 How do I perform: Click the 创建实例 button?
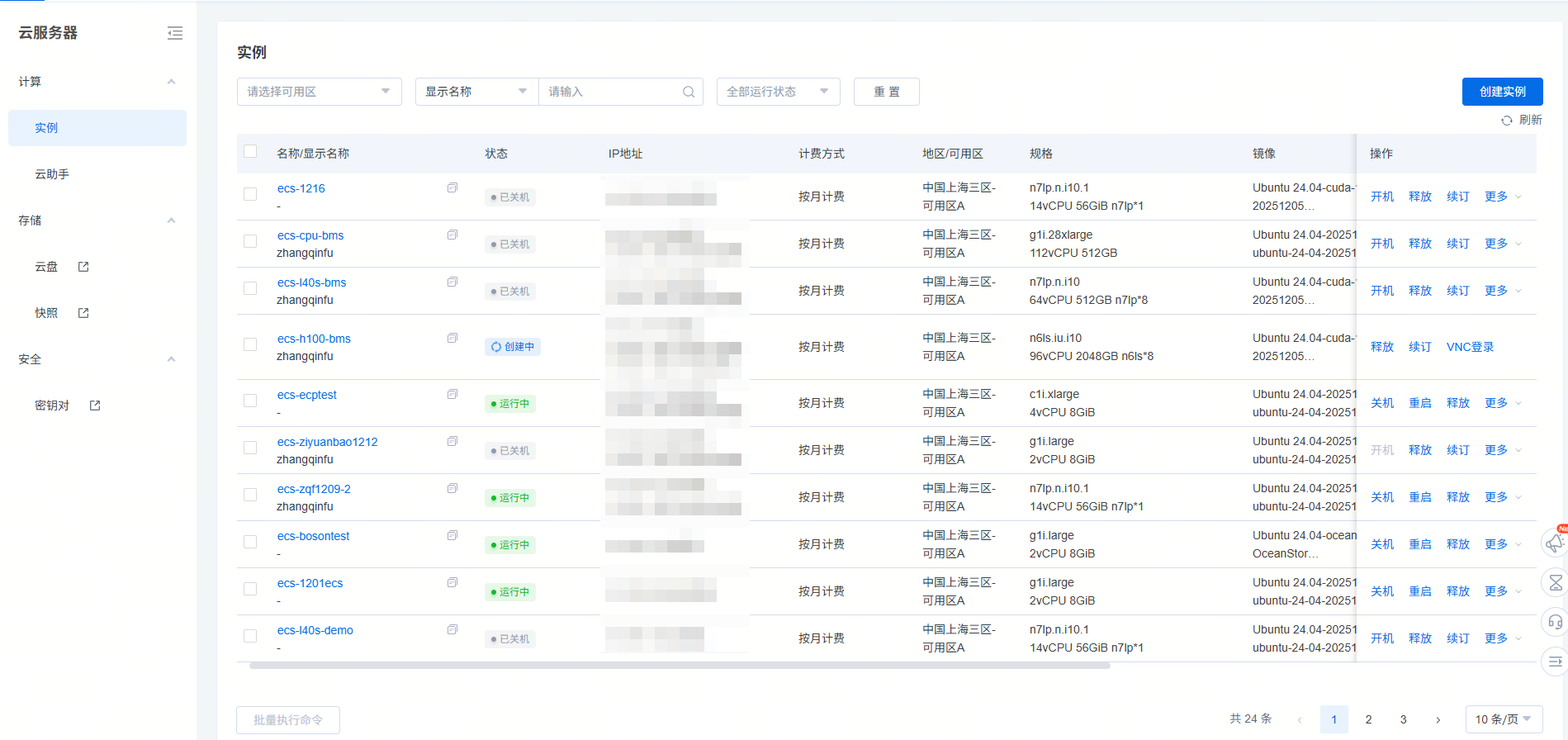click(x=1502, y=92)
